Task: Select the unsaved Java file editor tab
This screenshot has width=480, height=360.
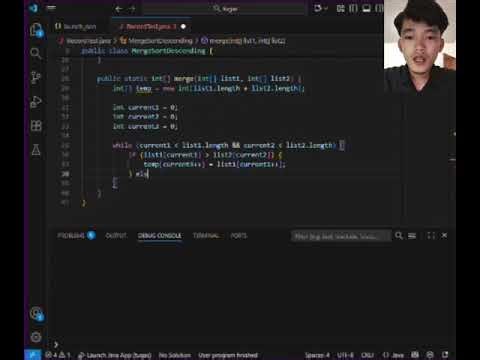Action: (151, 26)
